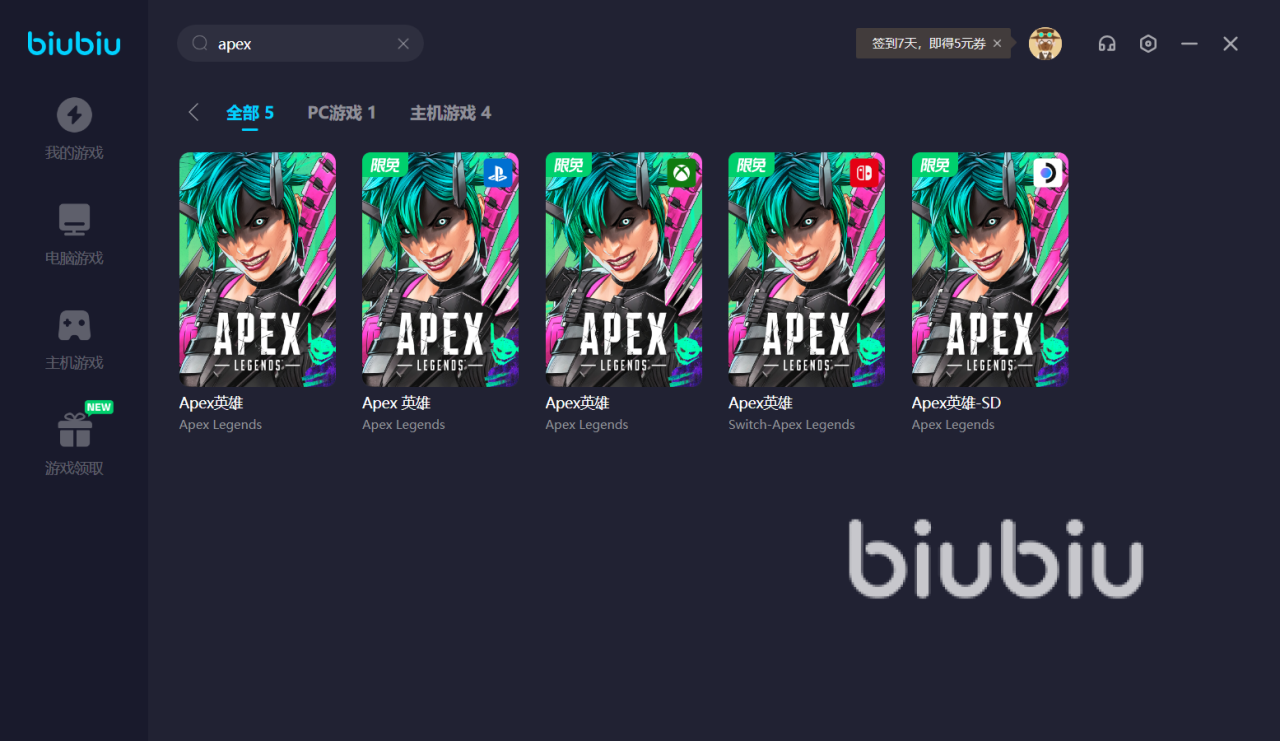1280x741 pixels.
Task: Dismiss the 7-day sign-in coupon banner
Action: pyautogui.click(x=997, y=44)
